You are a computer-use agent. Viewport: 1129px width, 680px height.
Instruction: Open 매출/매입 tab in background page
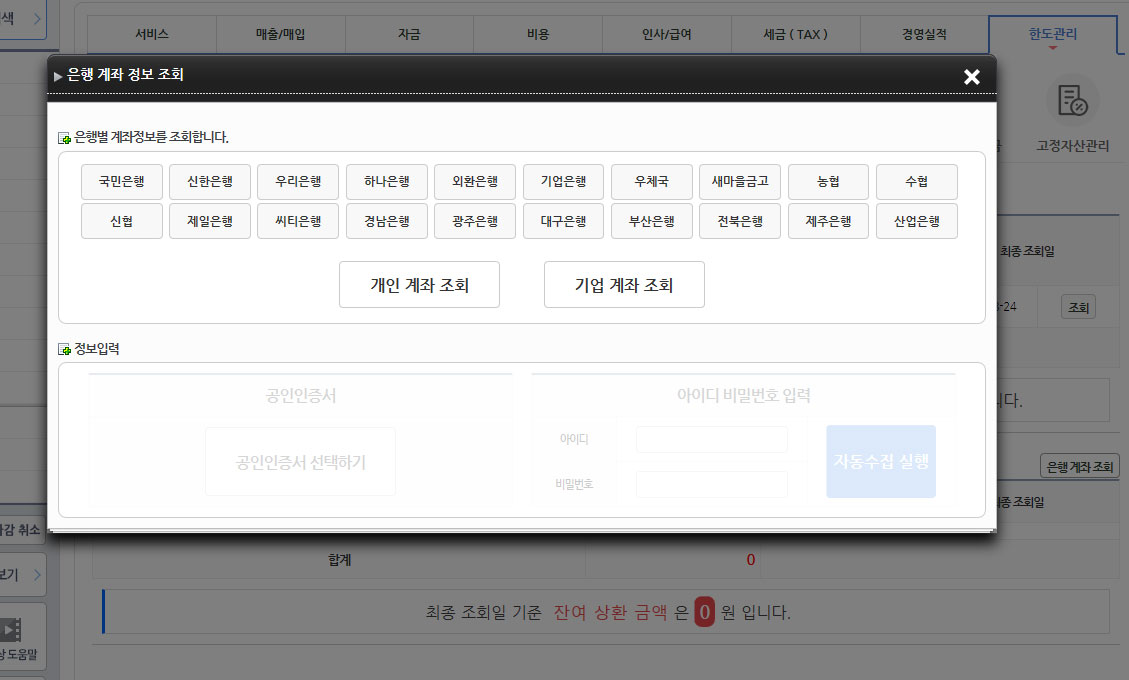(x=281, y=34)
